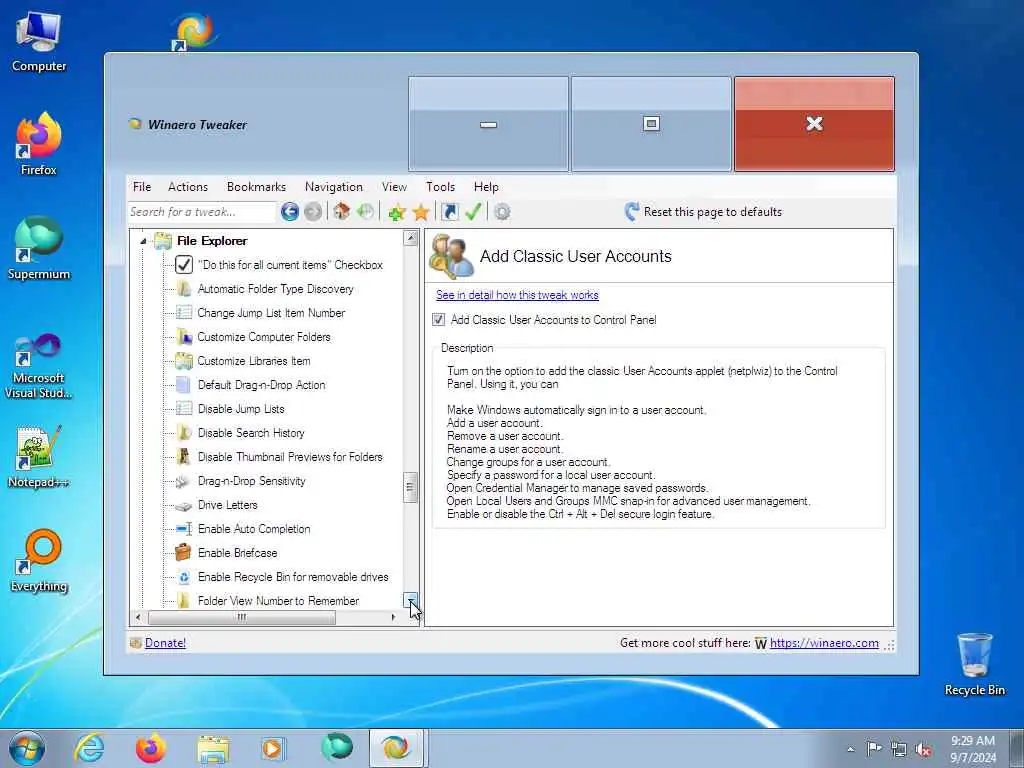The width and height of the screenshot is (1024, 768).
Task: Click the Add Classic User Accounts header icon
Action: click(451, 256)
